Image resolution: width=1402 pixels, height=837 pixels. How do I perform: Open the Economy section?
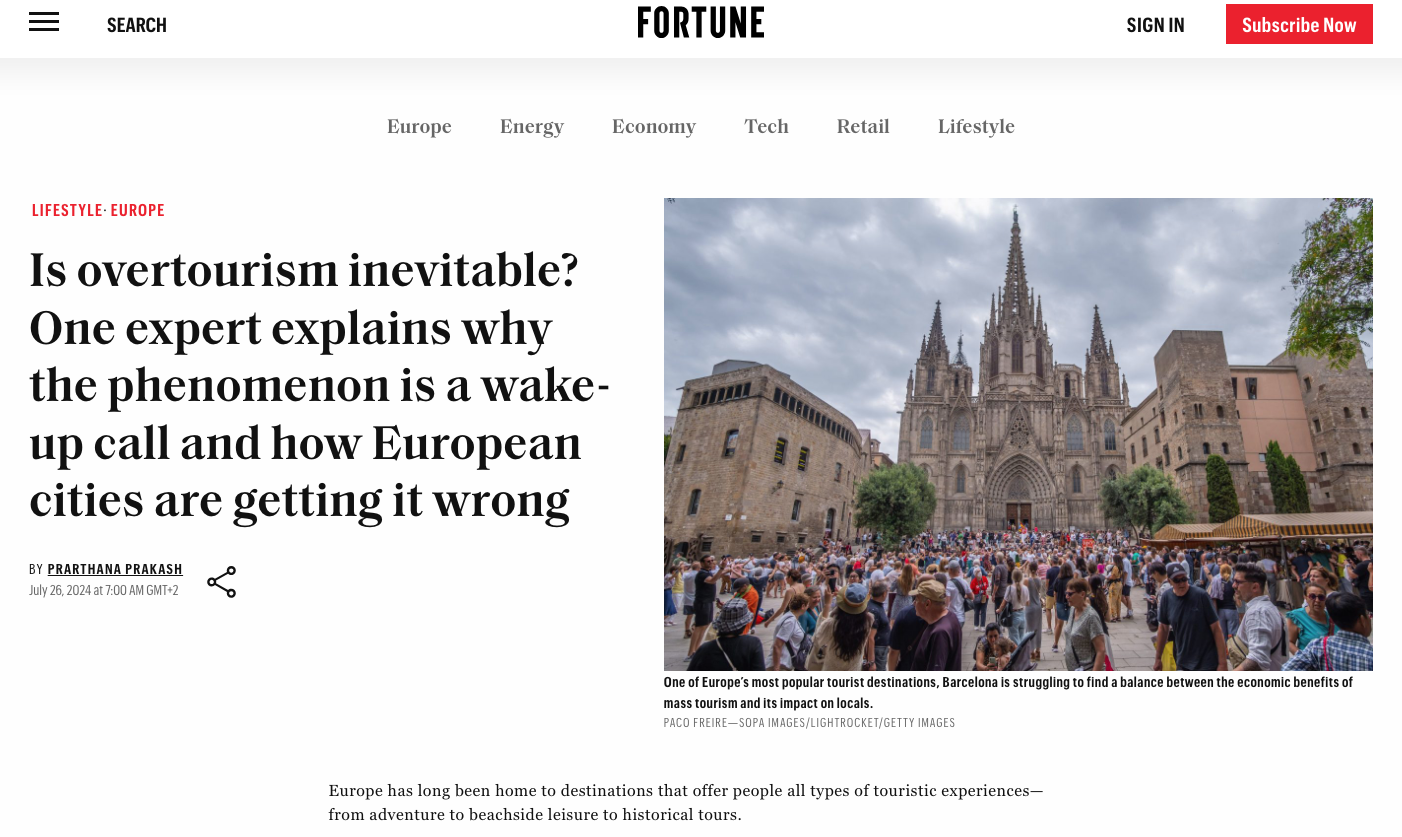coord(654,127)
